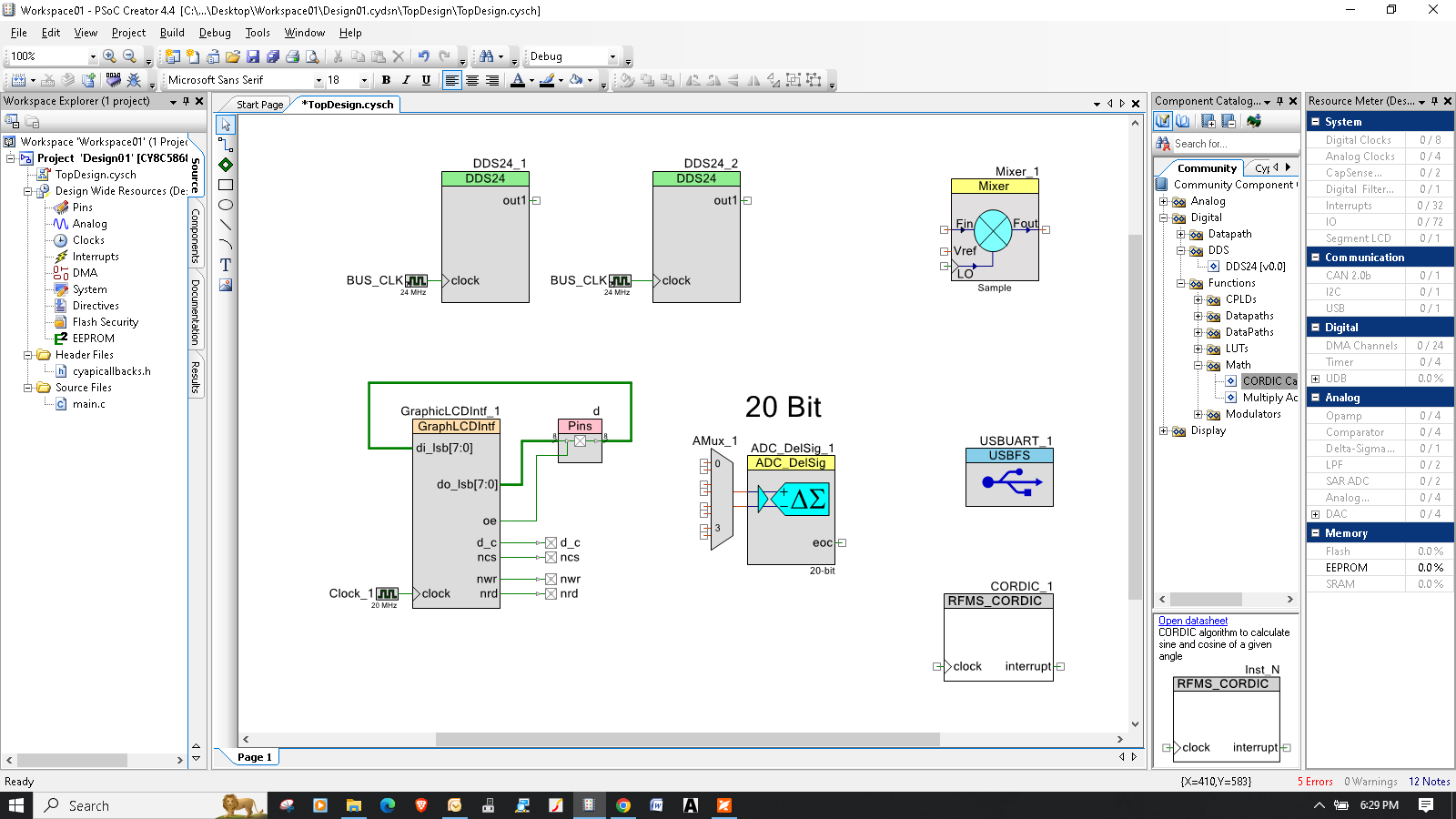Toggle Italic text formatting

(406, 80)
